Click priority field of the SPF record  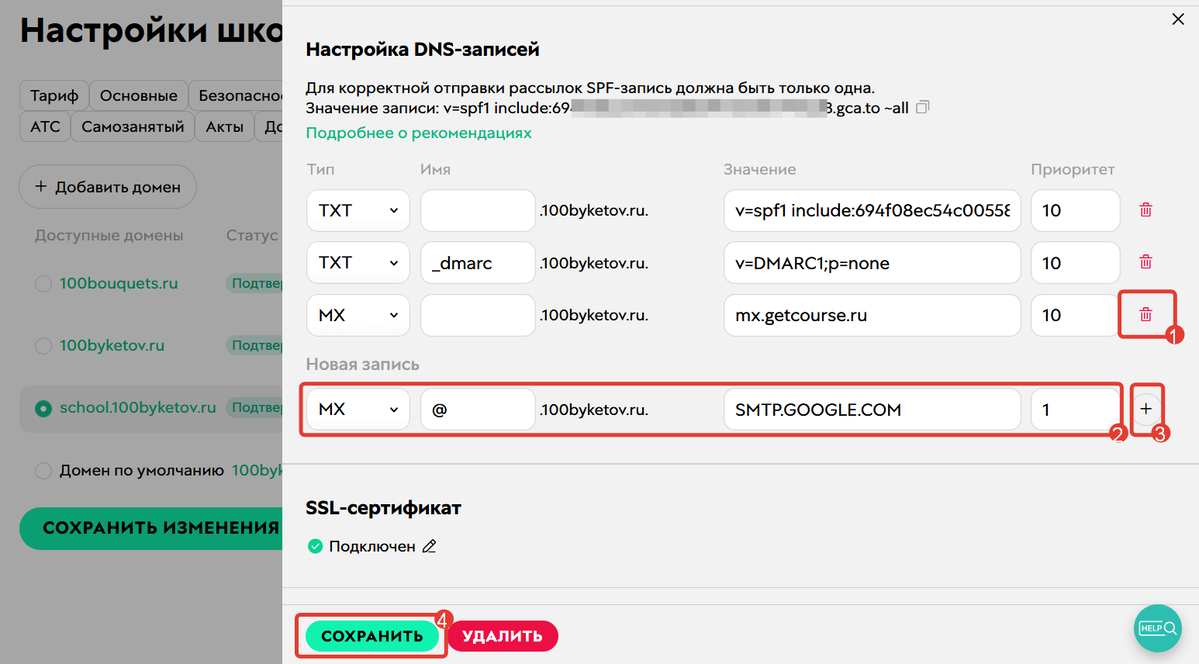(x=1075, y=210)
